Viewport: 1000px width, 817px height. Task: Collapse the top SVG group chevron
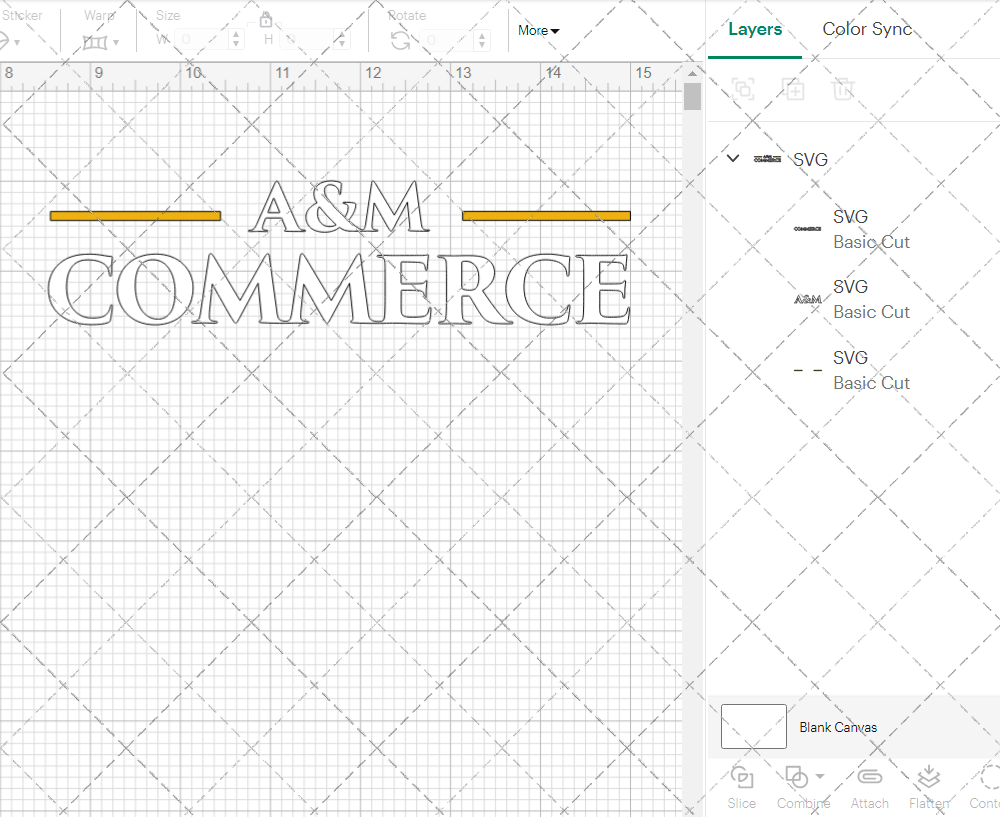pyautogui.click(x=733, y=158)
